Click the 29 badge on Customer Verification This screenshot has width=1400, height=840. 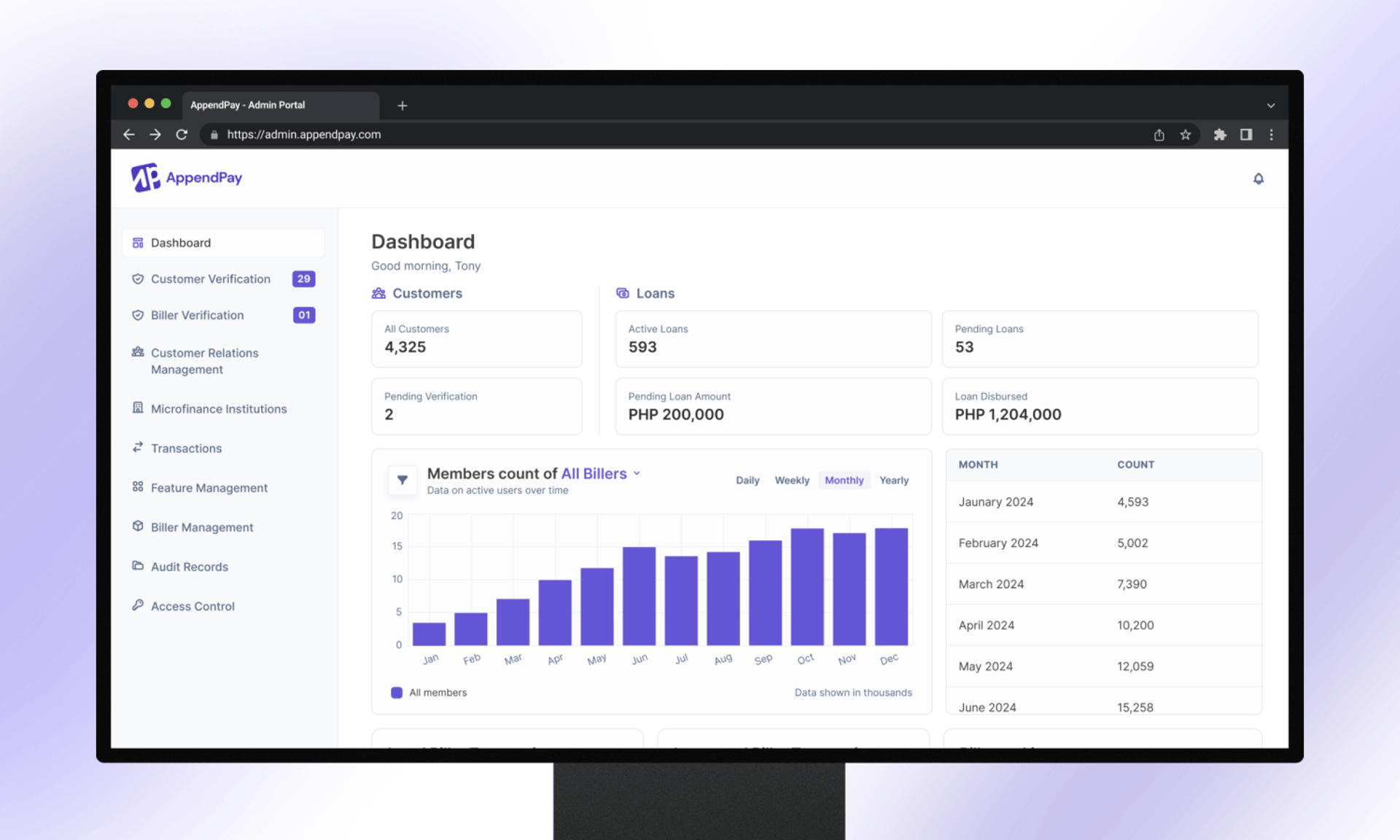(304, 279)
